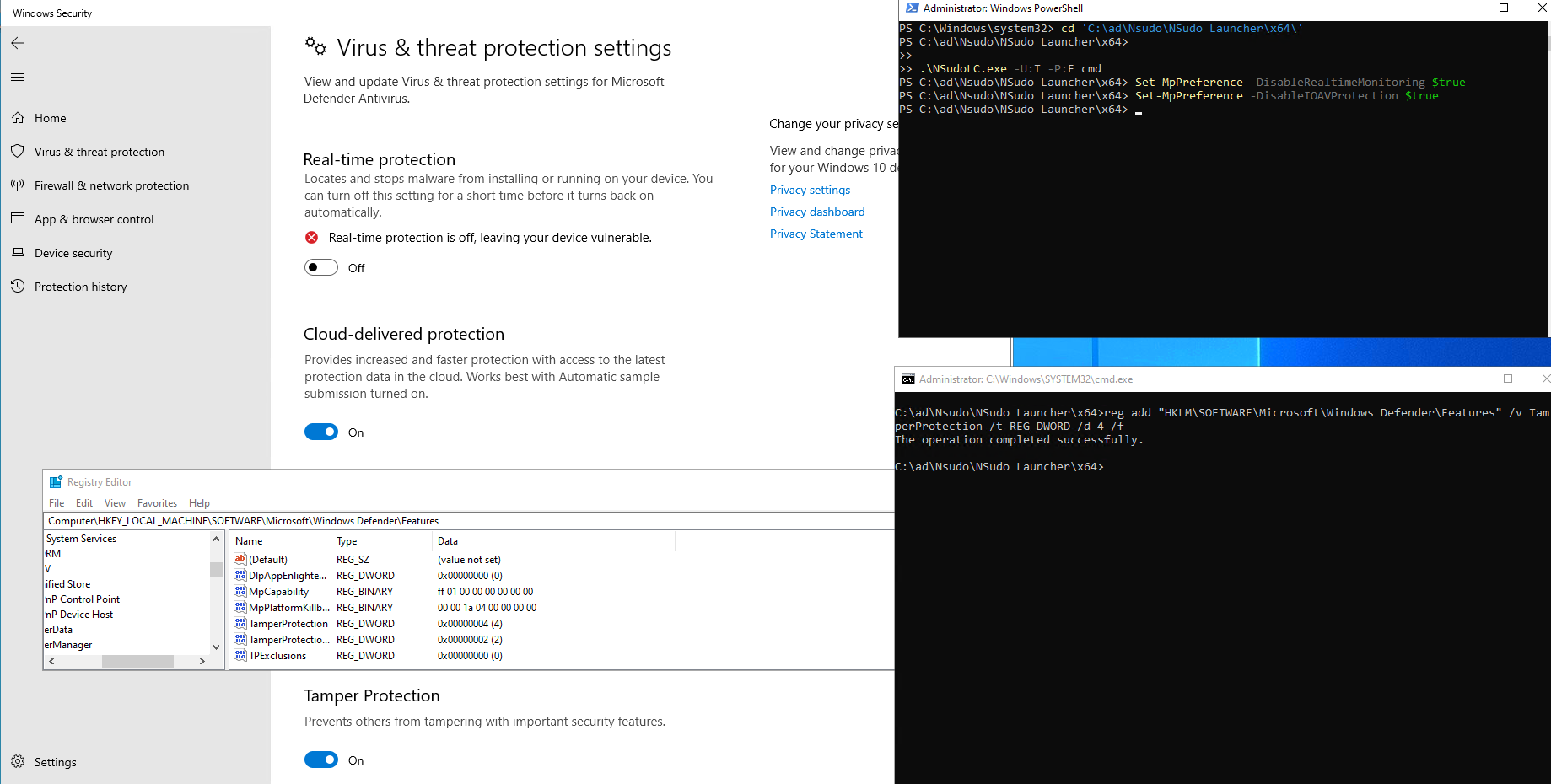The image size is (1551, 784).
Task: Open View menu in Registry Editor
Action: [x=115, y=503]
